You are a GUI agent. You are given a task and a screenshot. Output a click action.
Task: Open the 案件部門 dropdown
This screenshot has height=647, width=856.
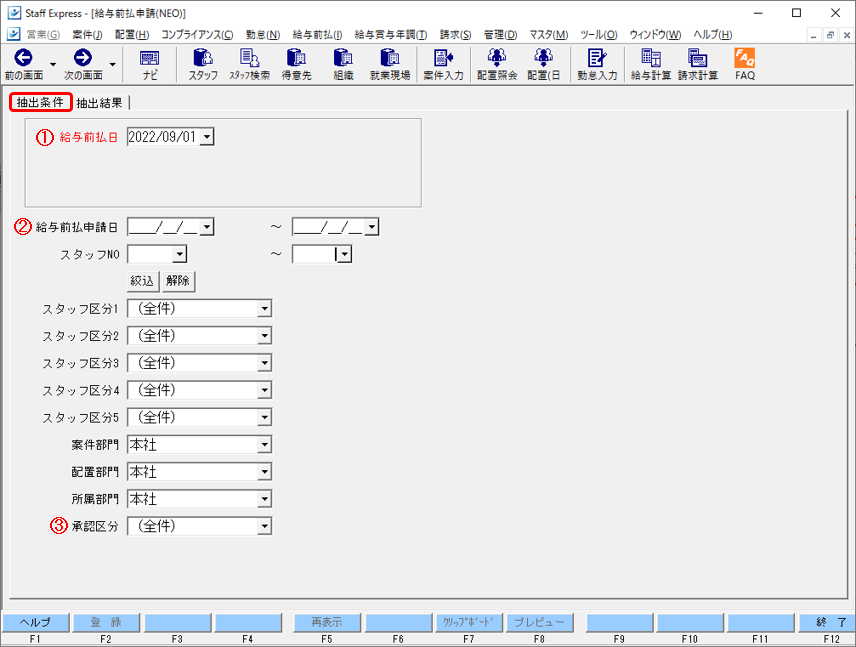[x=265, y=445]
